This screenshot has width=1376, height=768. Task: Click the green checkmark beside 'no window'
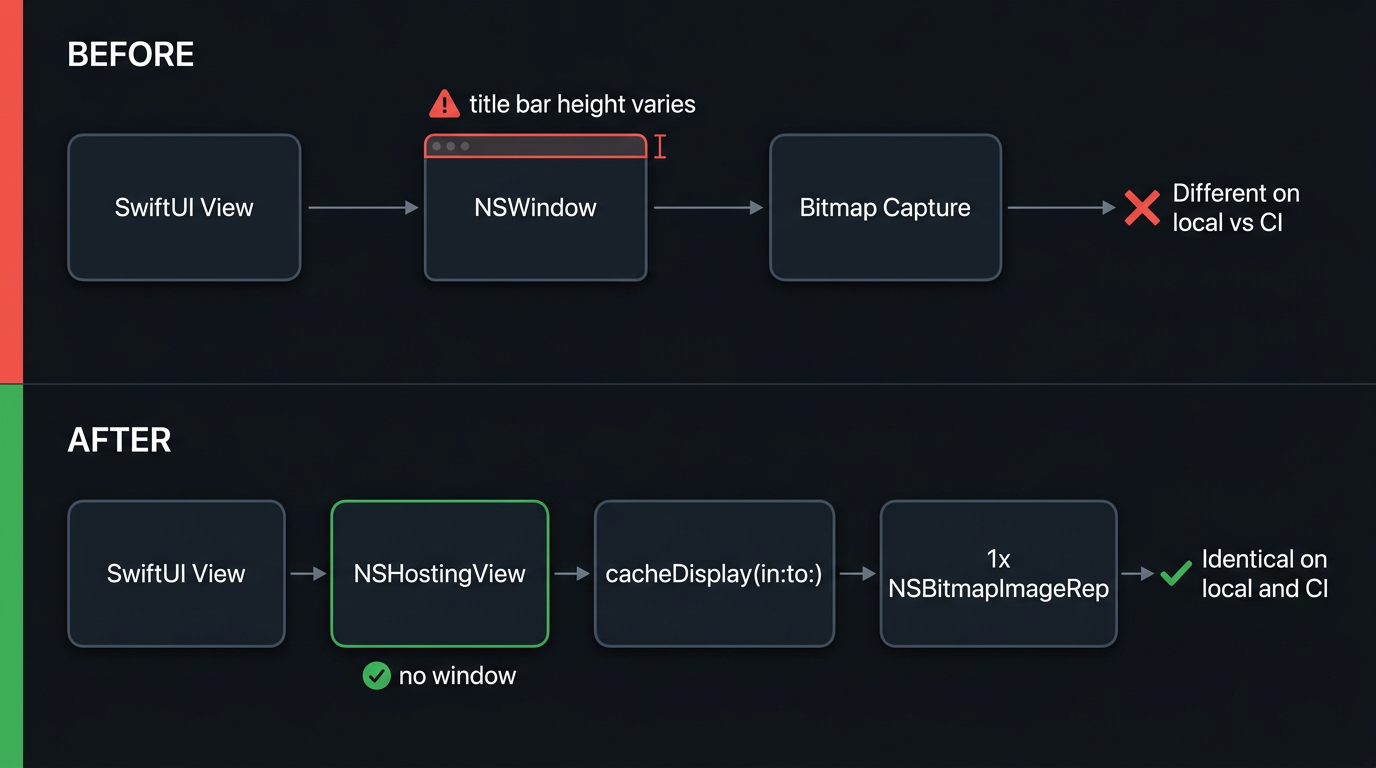point(376,676)
